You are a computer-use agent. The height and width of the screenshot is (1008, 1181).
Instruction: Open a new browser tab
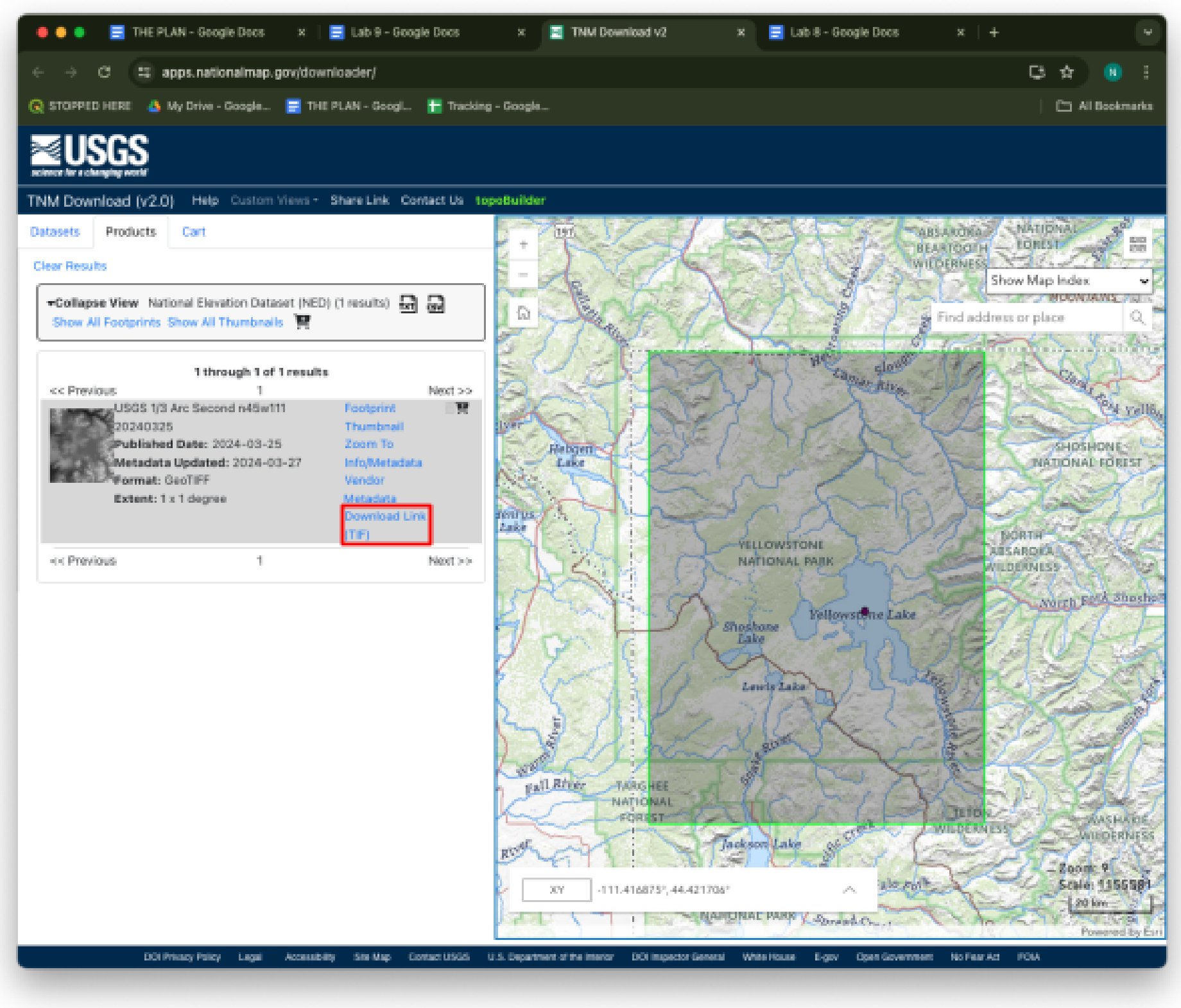tap(994, 32)
